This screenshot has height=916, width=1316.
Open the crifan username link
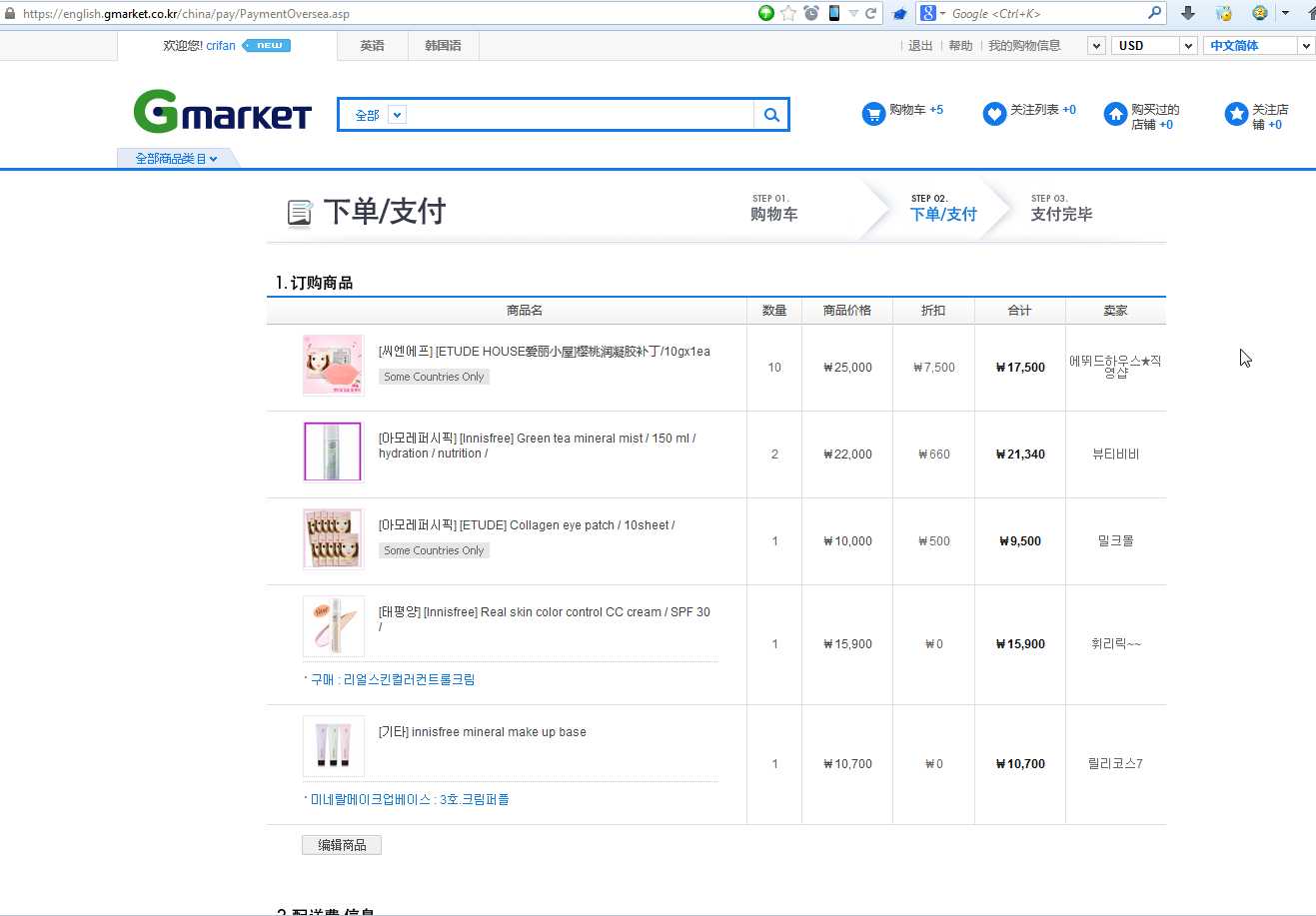(x=221, y=46)
